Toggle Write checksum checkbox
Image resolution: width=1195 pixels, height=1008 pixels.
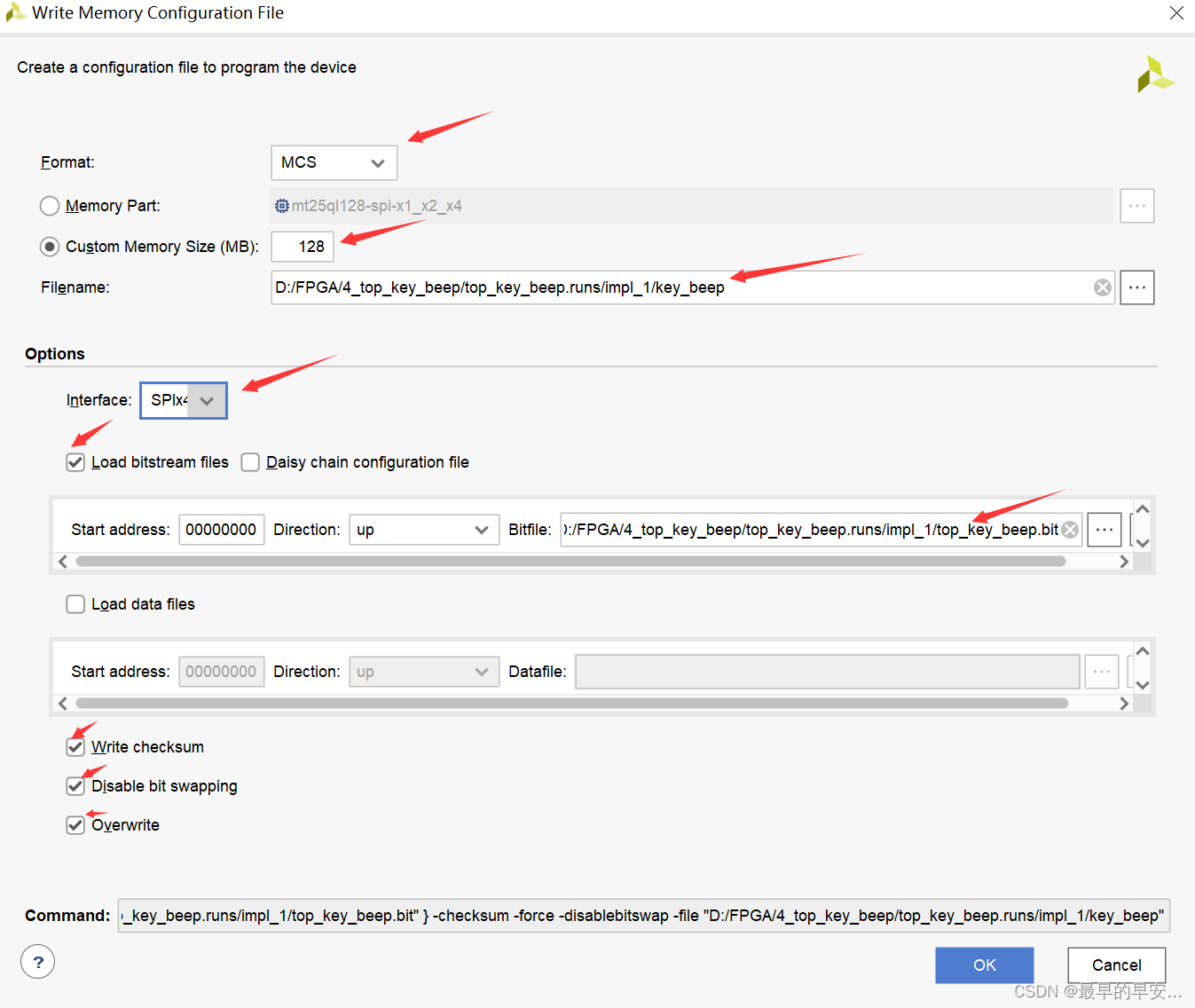76,747
